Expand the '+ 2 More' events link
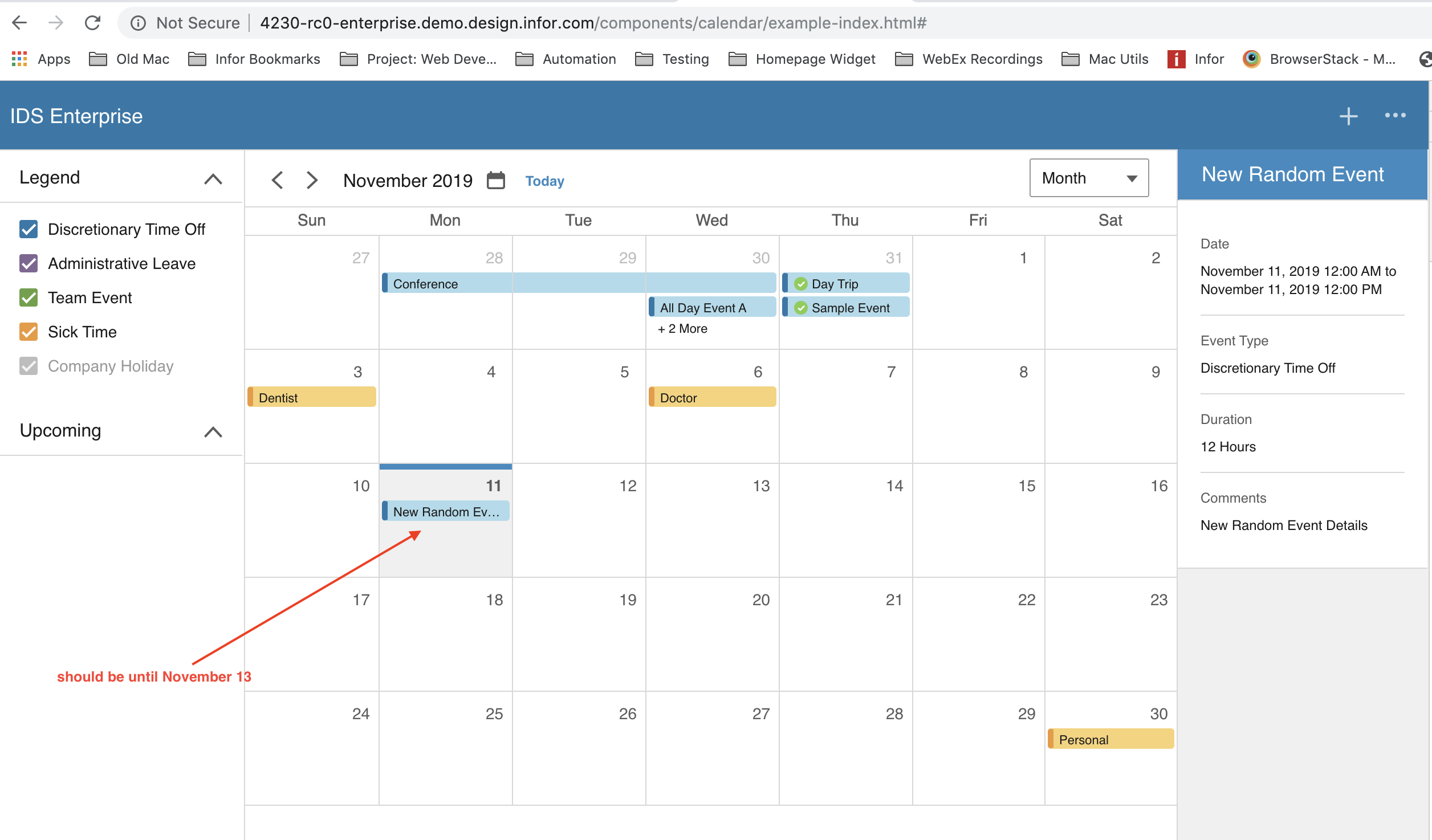The image size is (1432, 840). point(682,329)
